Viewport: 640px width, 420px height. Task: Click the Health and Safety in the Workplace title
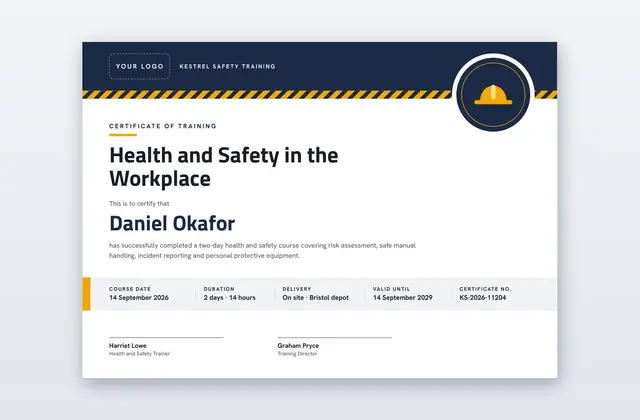[x=224, y=167]
